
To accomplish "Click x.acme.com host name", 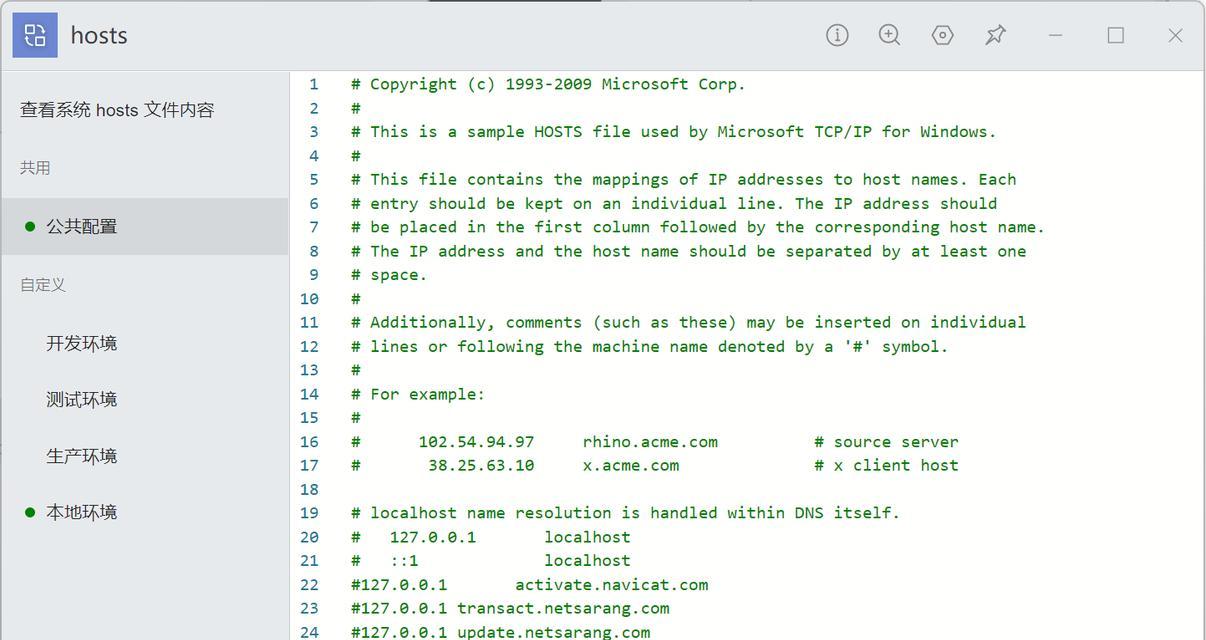I will click(x=631, y=465).
